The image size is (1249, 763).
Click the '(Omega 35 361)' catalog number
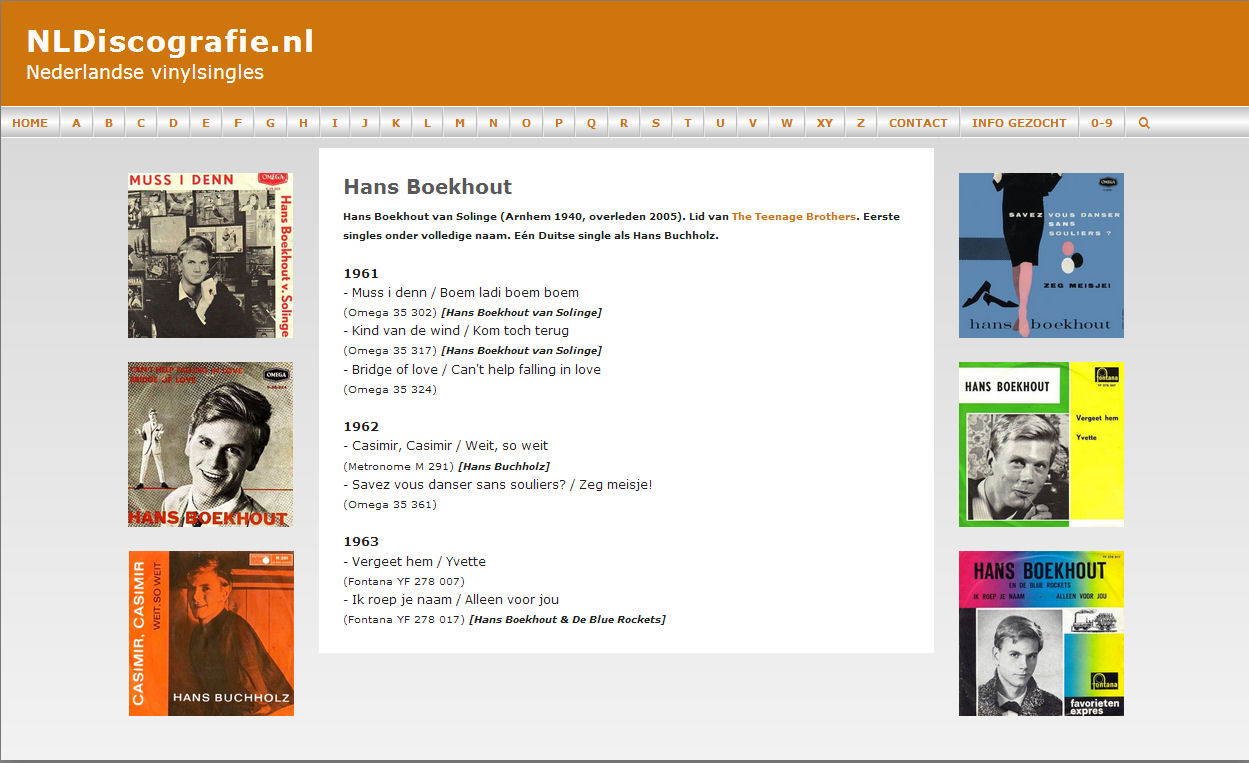(390, 505)
